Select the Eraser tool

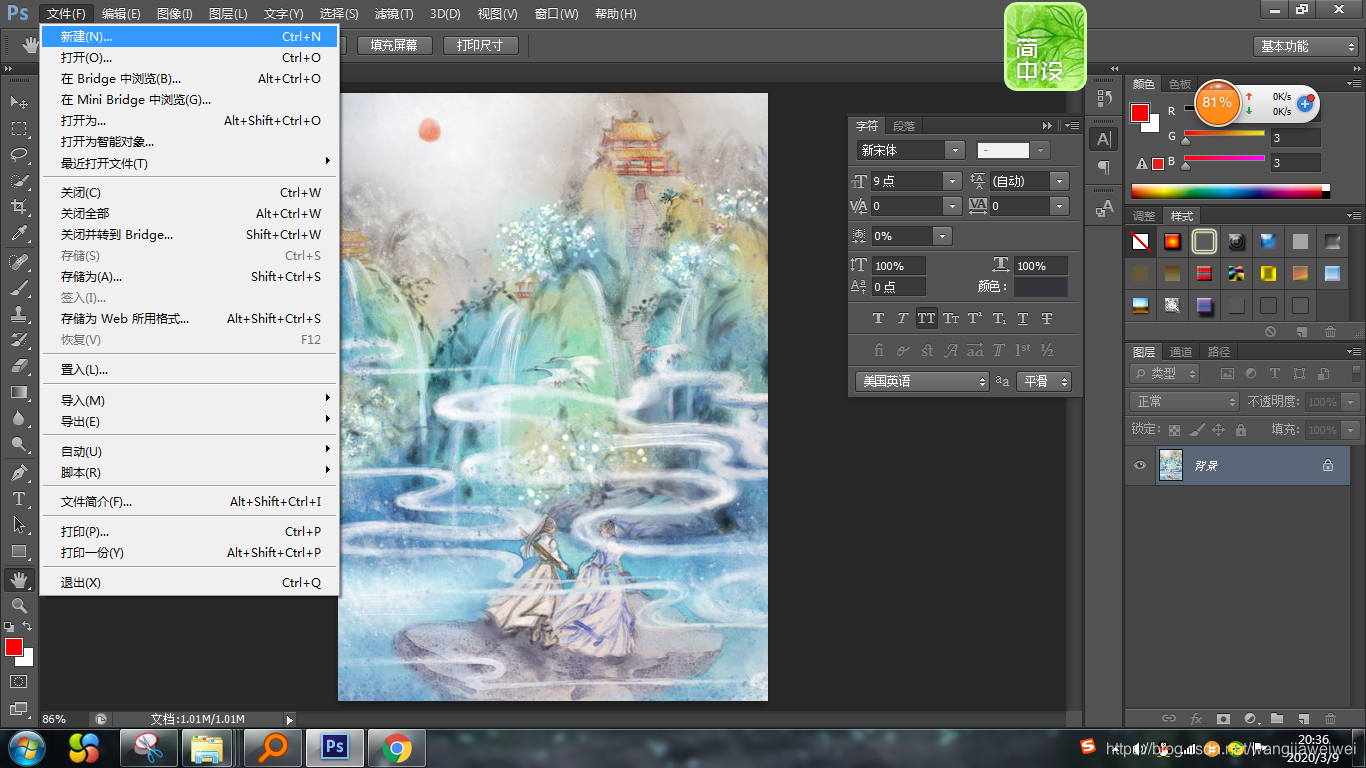click(19, 365)
